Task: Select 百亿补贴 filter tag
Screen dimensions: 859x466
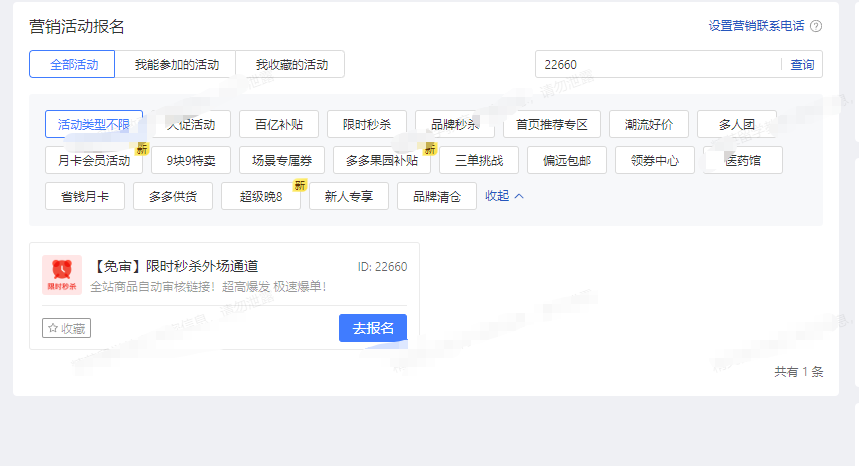Action: click(x=279, y=124)
